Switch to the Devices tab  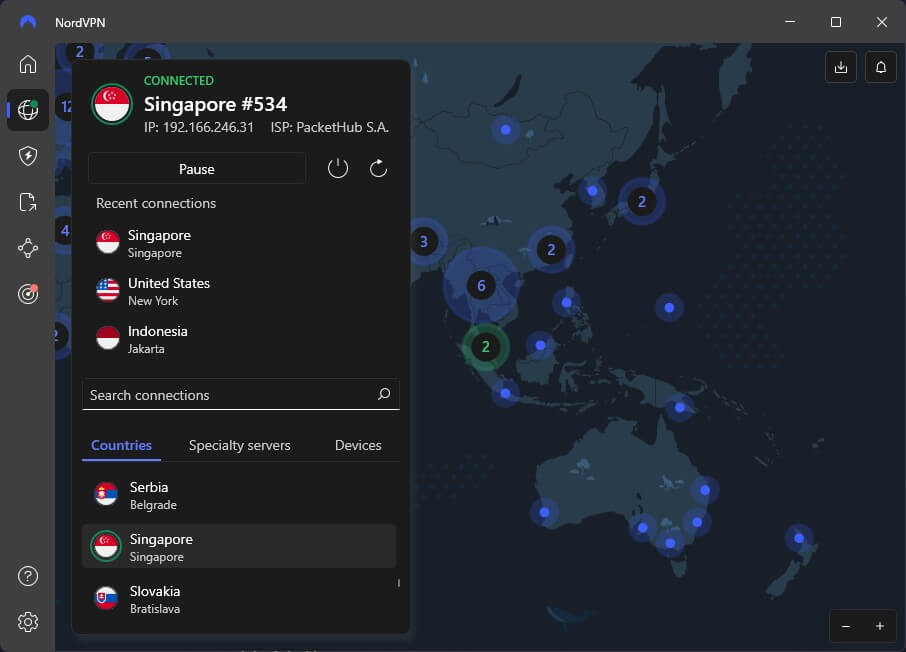pyautogui.click(x=358, y=445)
